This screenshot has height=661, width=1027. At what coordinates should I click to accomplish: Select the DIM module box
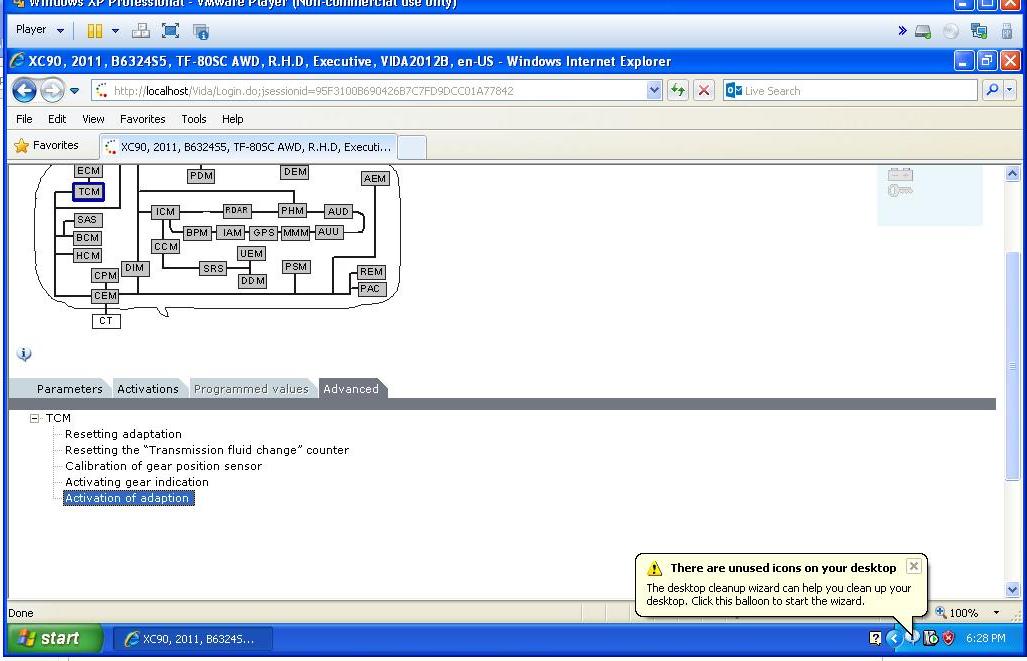(x=134, y=268)
